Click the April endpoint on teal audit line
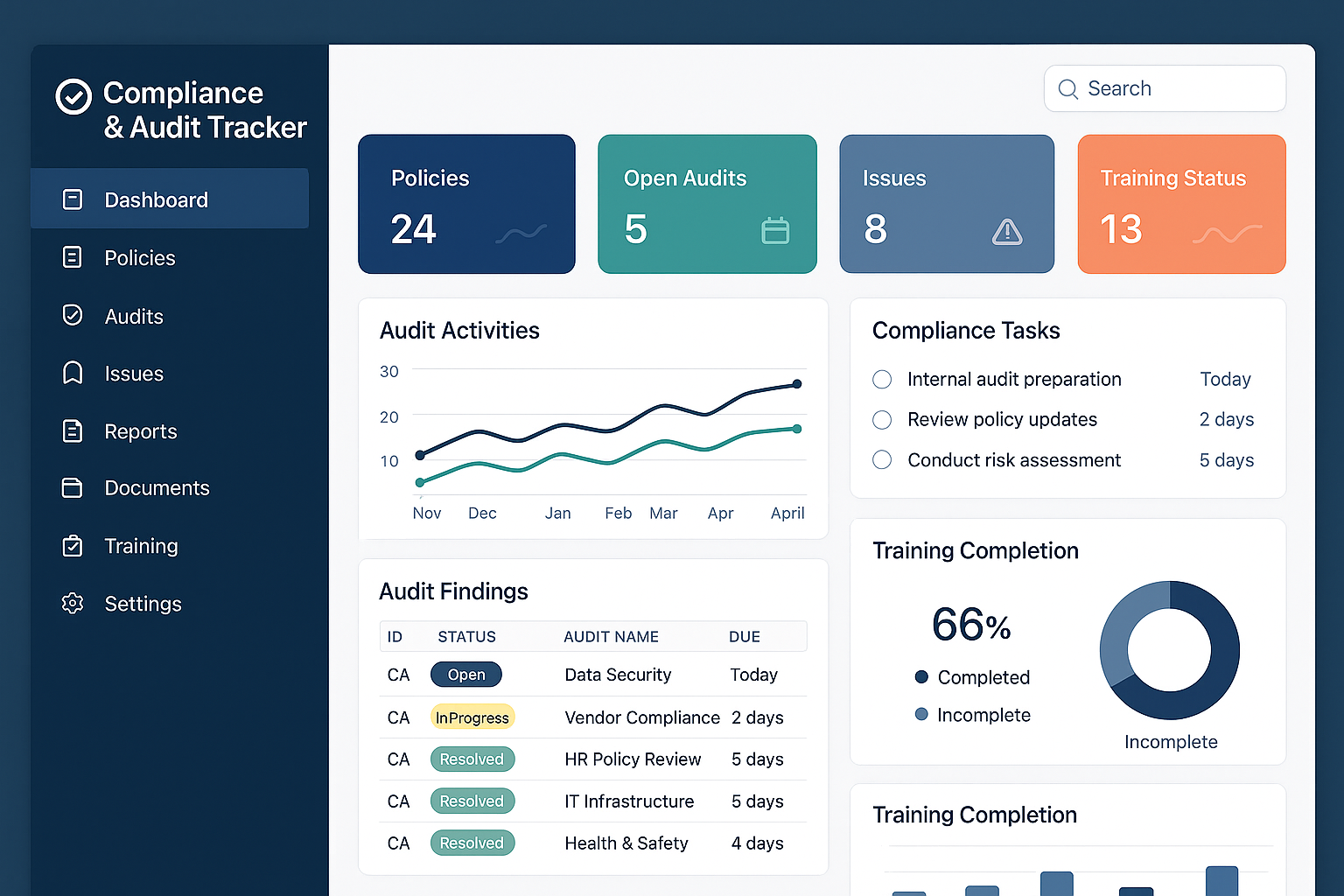 pos(797,429)
